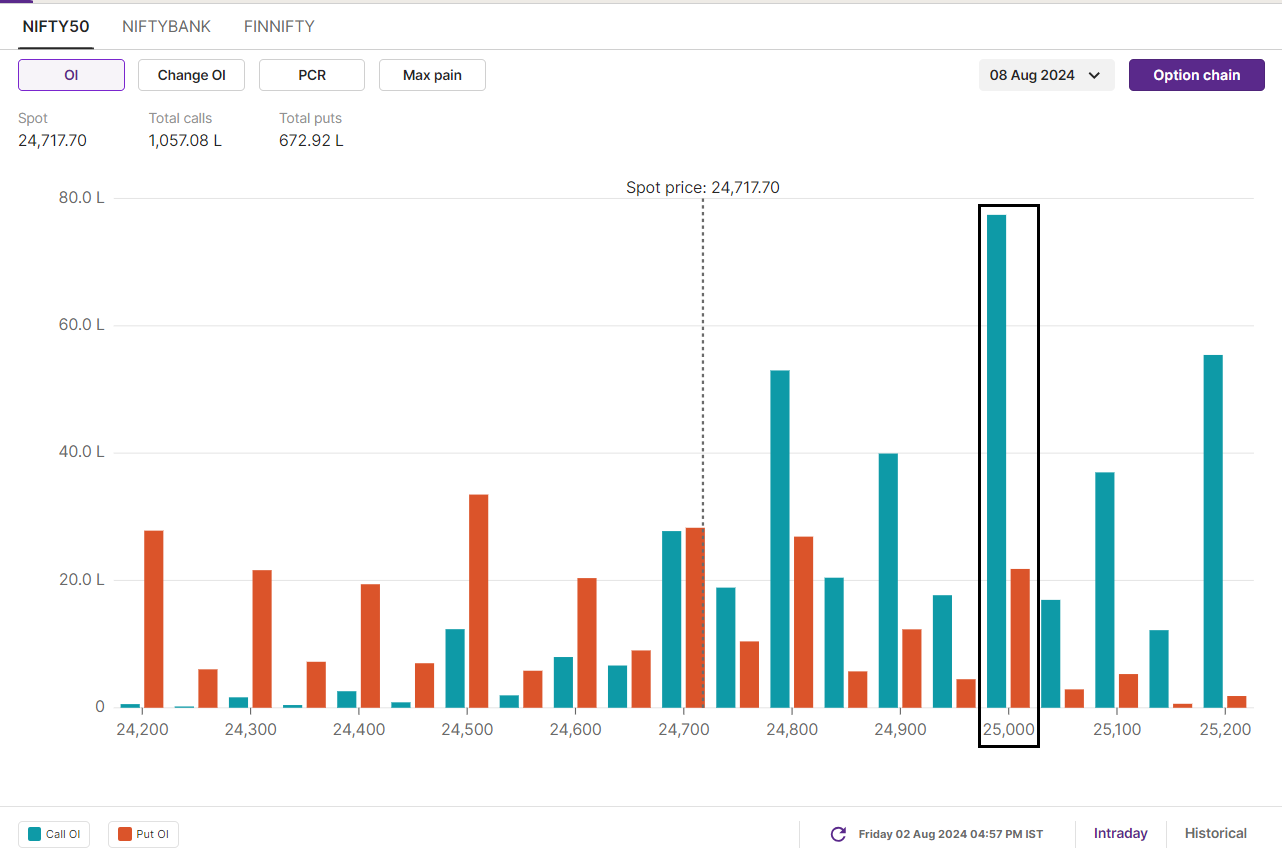
Task: Click the Spot value 24,717.70
Action: pos(52,140)
